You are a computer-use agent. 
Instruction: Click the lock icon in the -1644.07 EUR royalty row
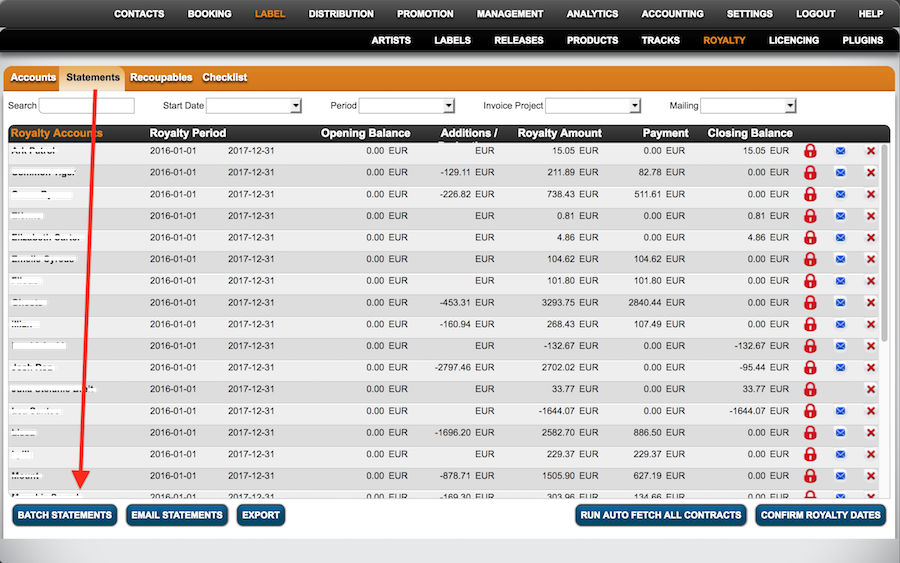pyautogui.click(x=810, y=411)
